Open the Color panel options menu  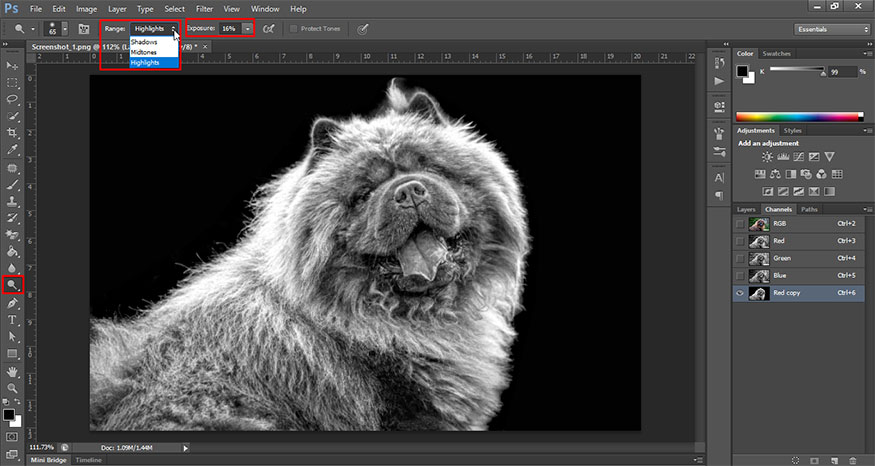pyautogui.click(x=867, y=54)
